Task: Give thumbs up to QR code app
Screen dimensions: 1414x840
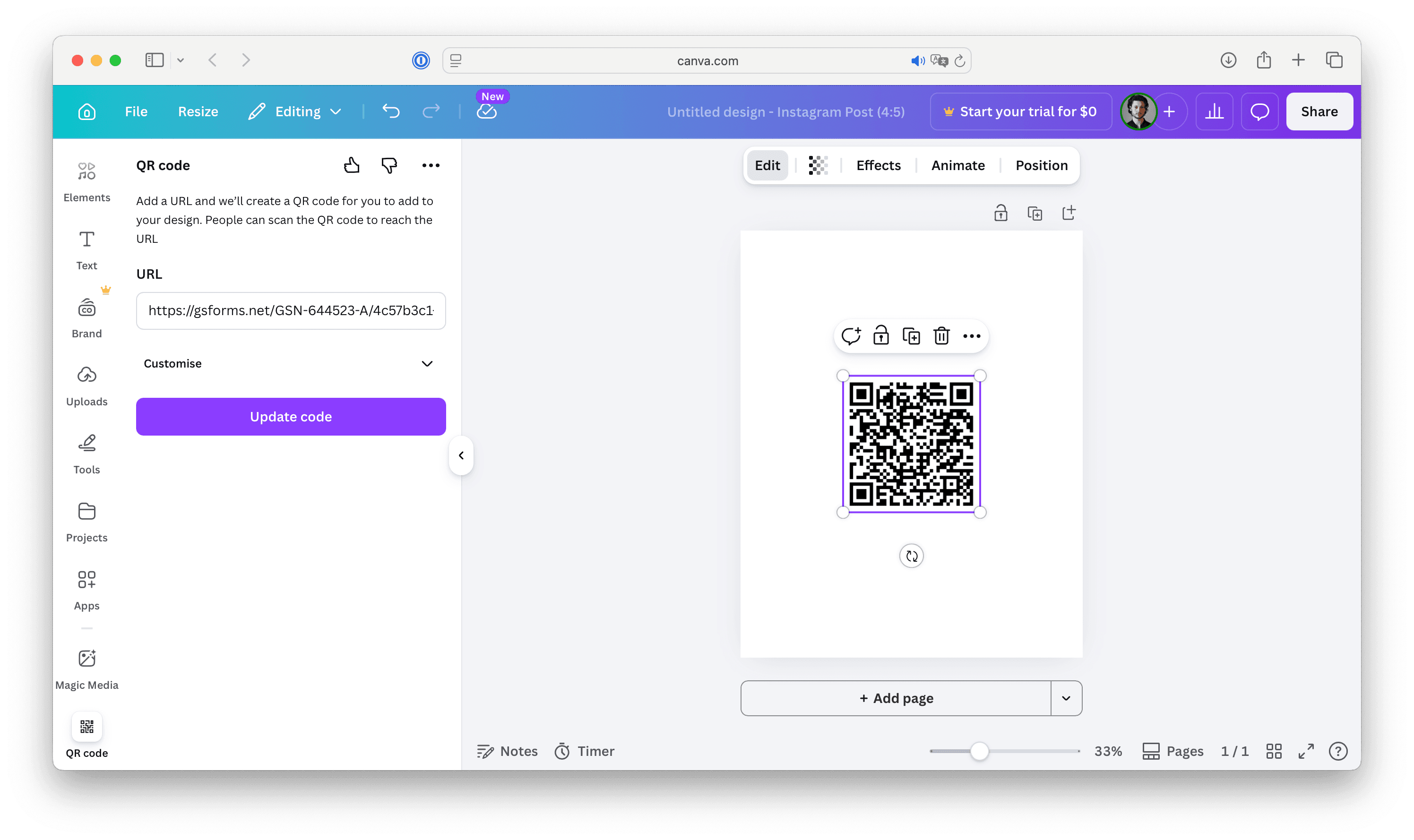Action: click(352, 165)
